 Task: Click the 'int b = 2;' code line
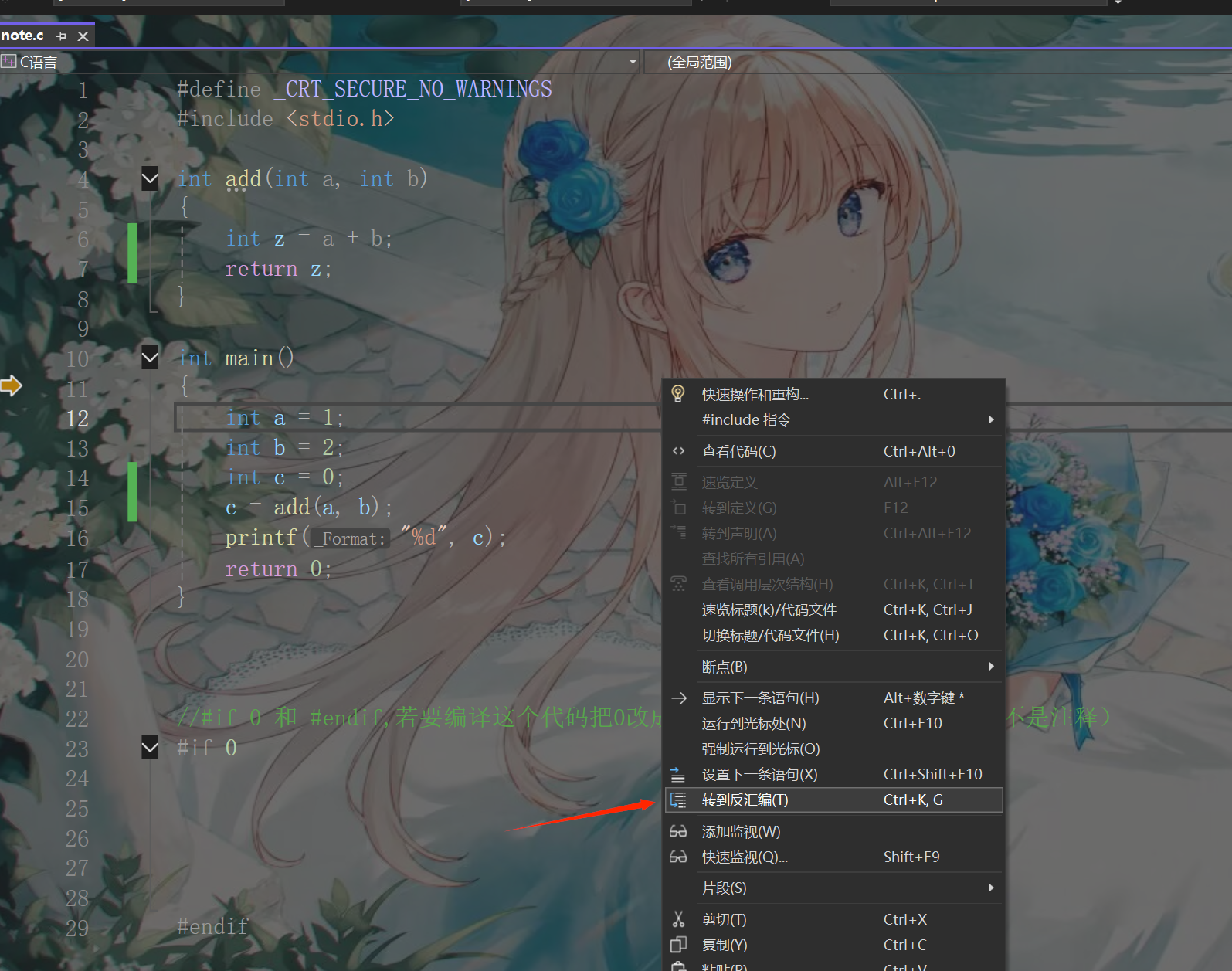284,448
